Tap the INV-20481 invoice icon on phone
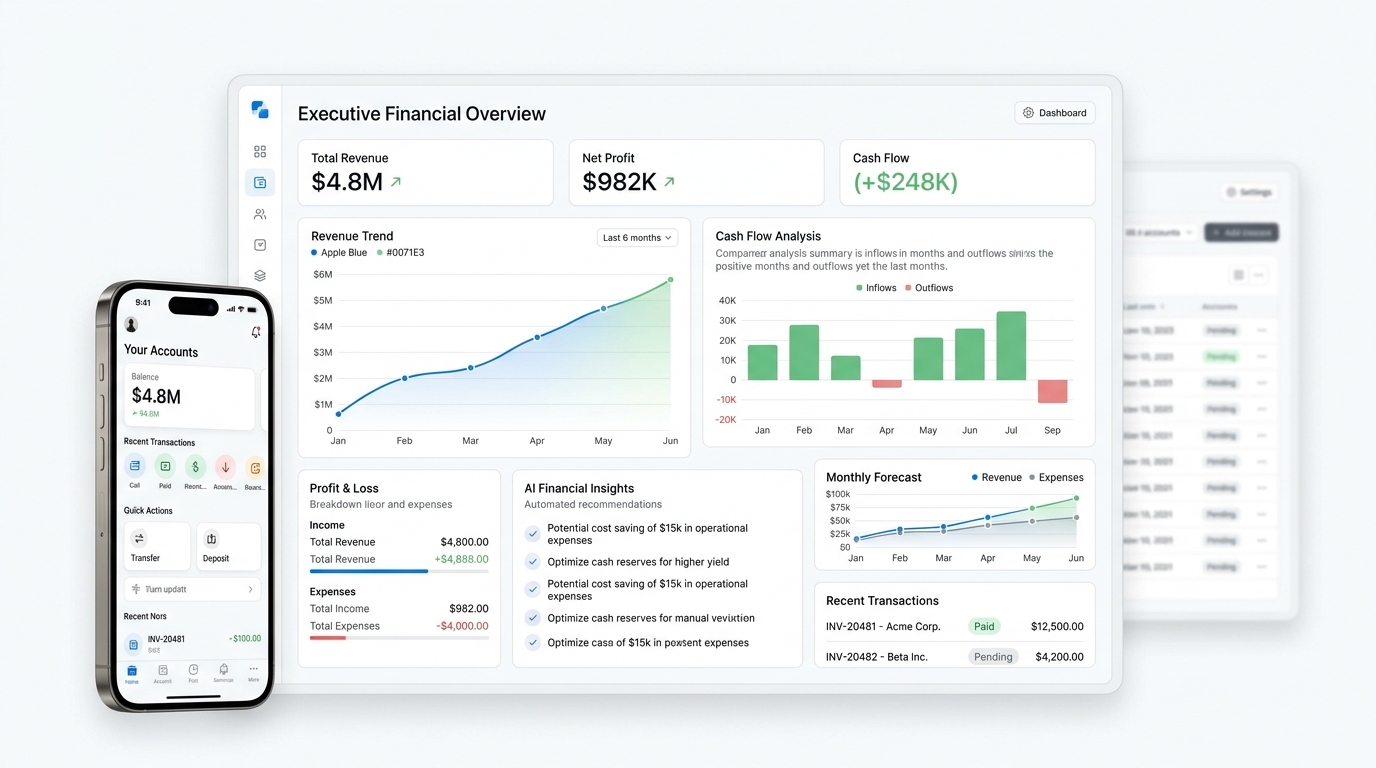 pos(133,645)
